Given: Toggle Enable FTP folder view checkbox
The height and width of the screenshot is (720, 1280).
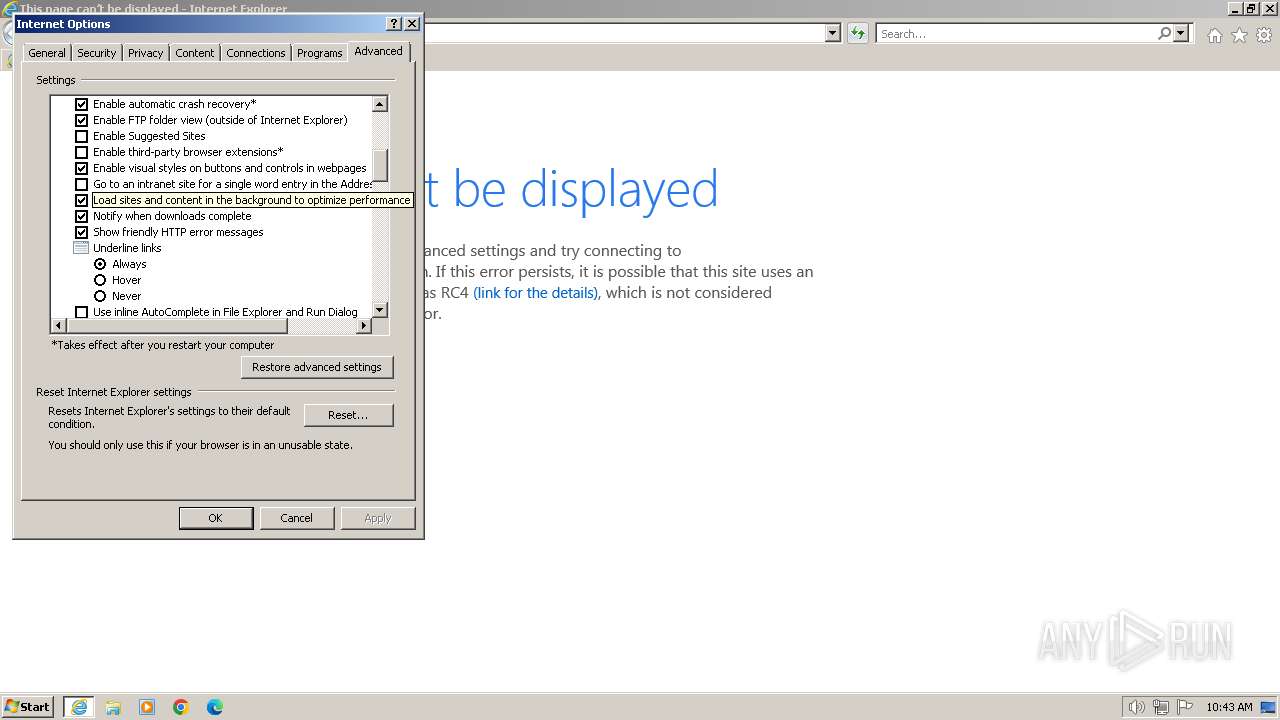Looking at the screenshot, I should [82, 120].
